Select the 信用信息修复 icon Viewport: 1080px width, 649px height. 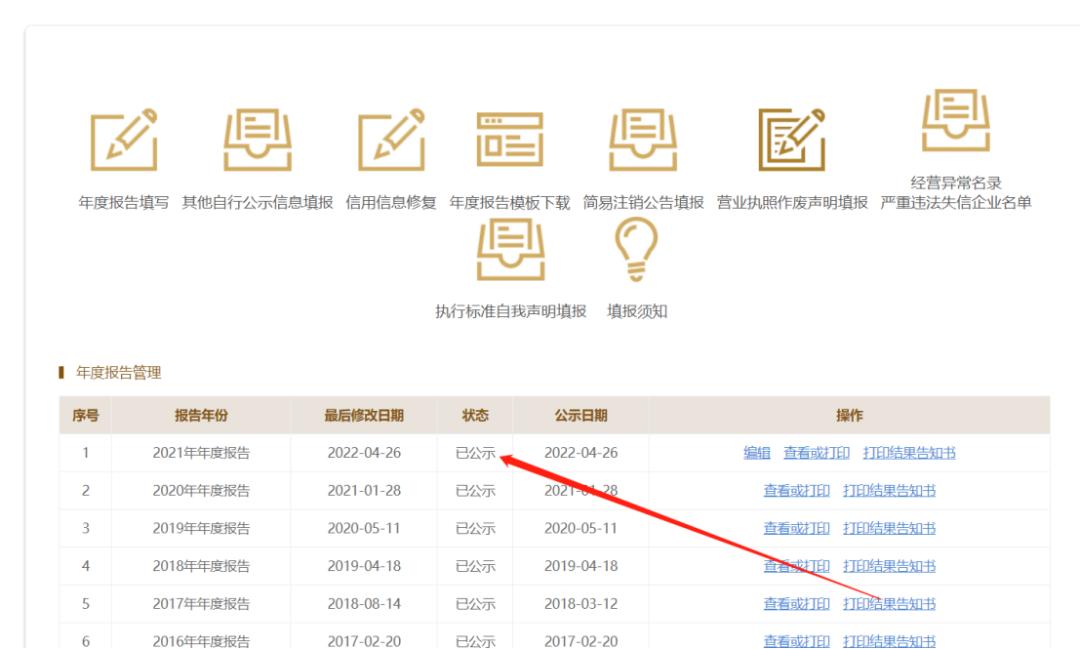(390, 140)
